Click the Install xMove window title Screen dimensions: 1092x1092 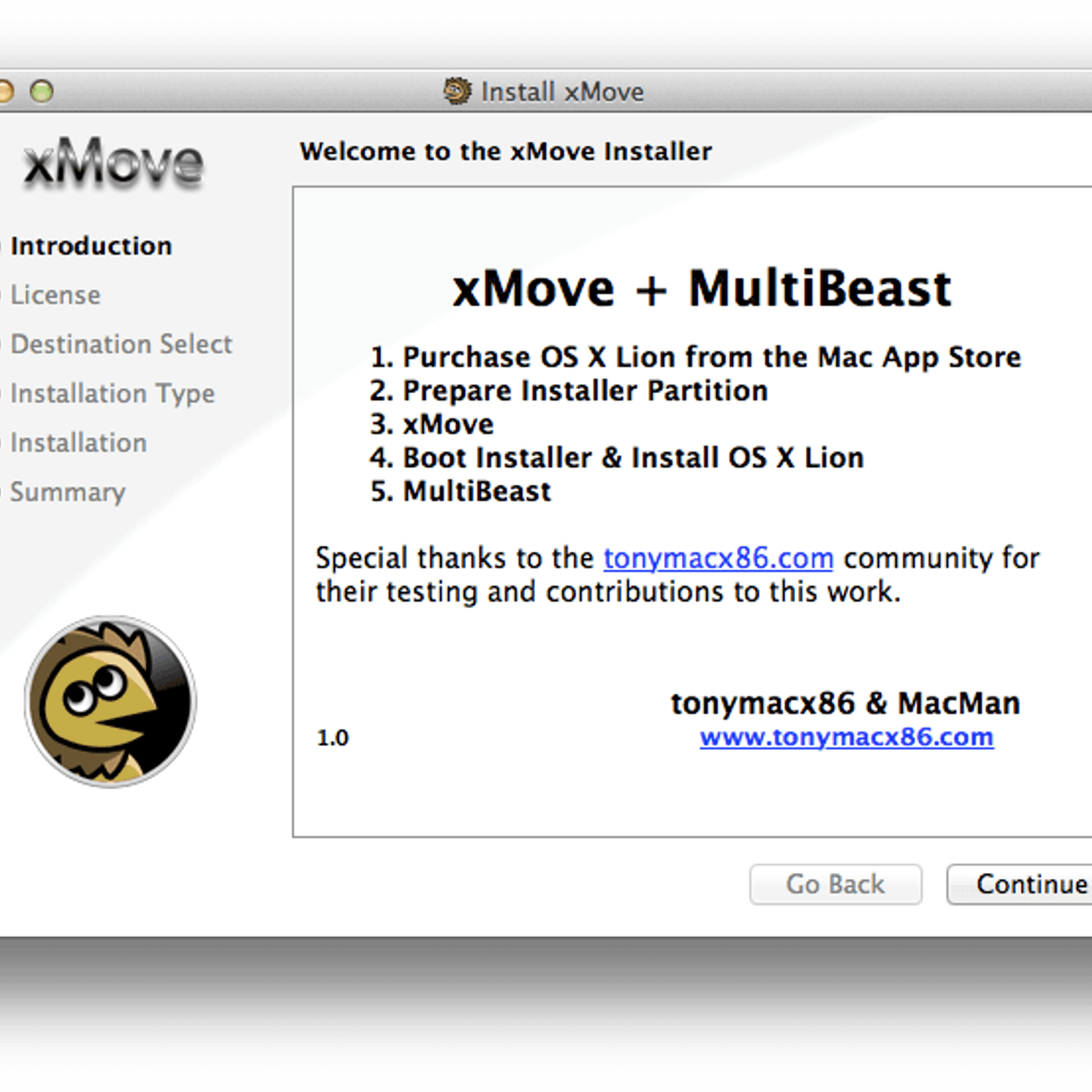tap(562, 91)
